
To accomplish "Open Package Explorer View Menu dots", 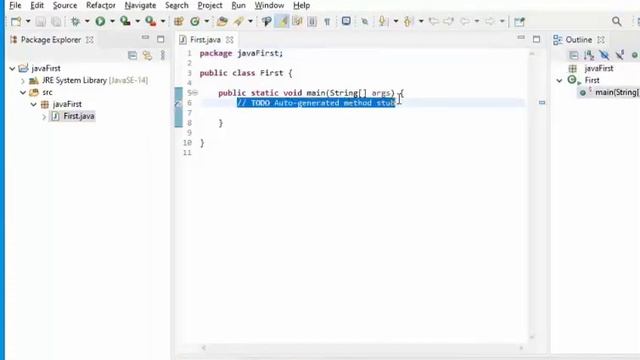I will pyautogui.click(x=163, y=55).
